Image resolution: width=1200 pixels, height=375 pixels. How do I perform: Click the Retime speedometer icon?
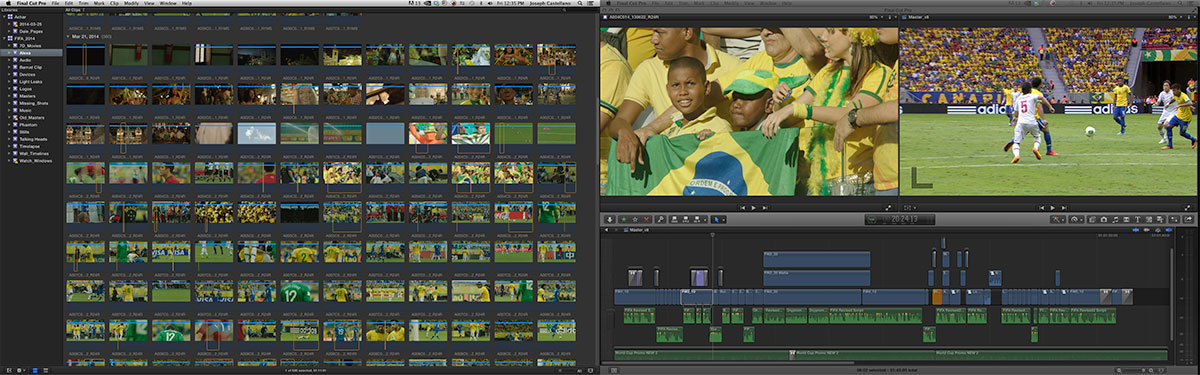point(1074,219)
